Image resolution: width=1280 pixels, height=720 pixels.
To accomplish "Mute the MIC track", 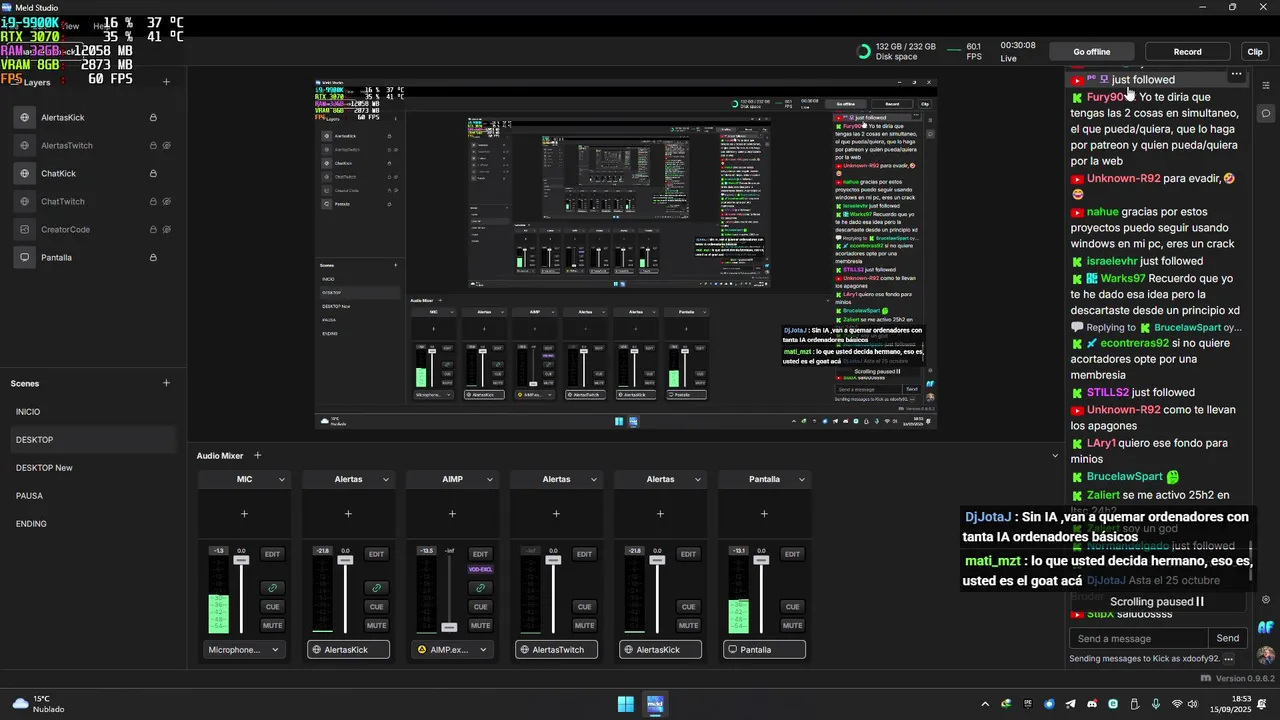I will click(272, 626).
